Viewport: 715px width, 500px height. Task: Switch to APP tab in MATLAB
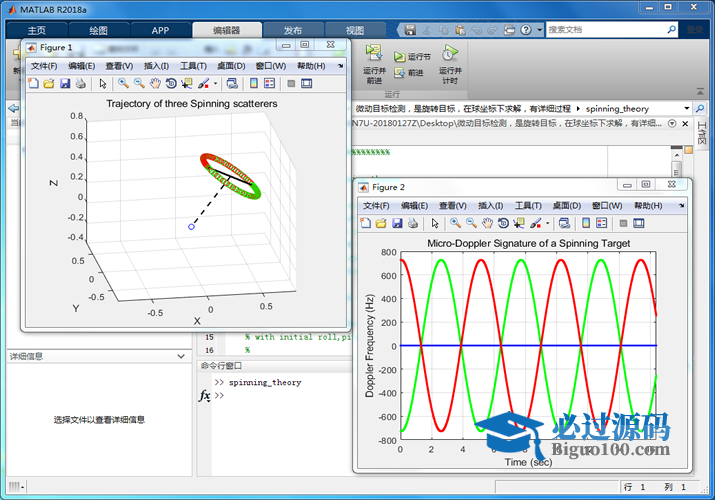coord(160,30)
